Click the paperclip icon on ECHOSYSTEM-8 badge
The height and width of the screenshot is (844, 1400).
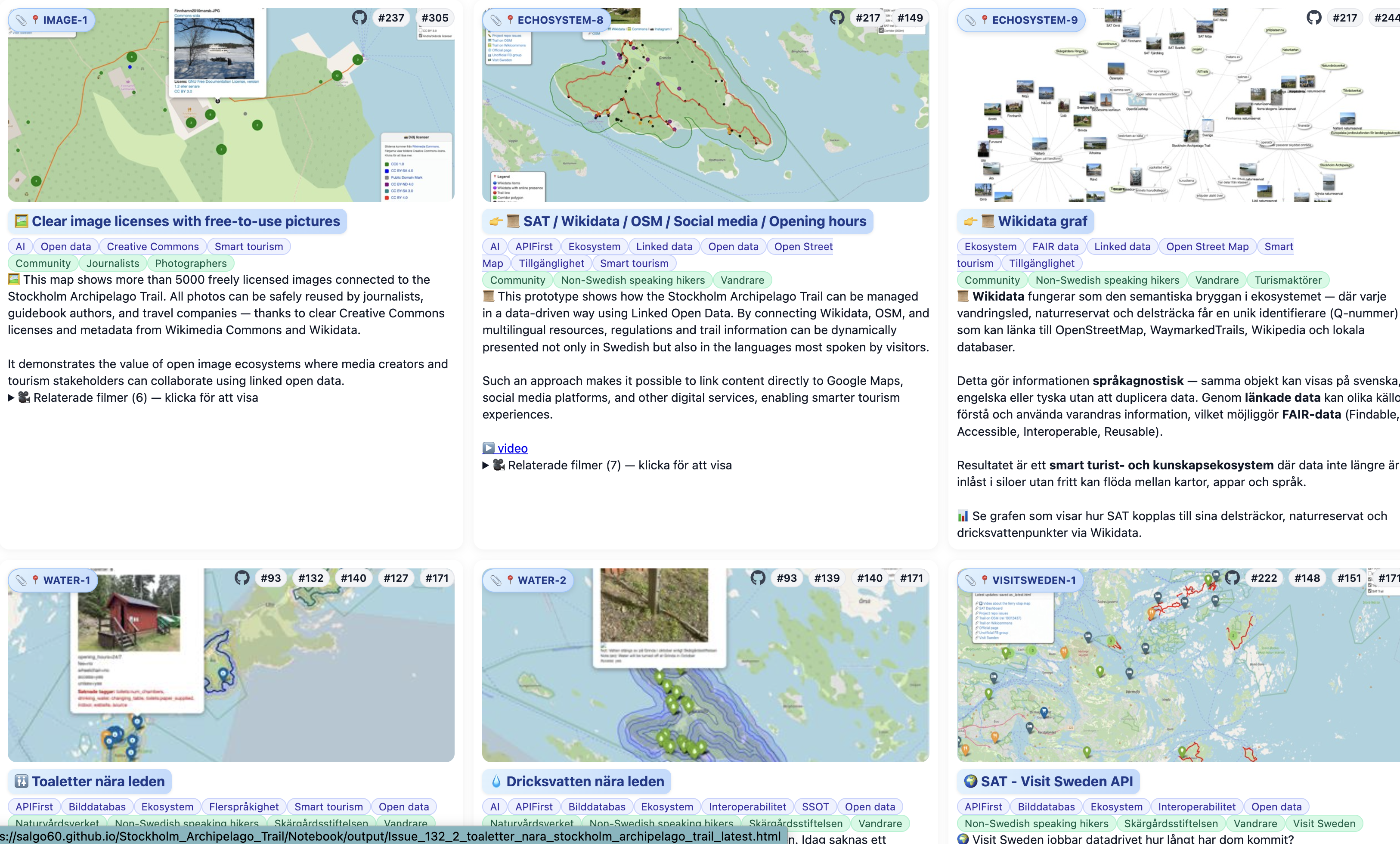point(496,21)
